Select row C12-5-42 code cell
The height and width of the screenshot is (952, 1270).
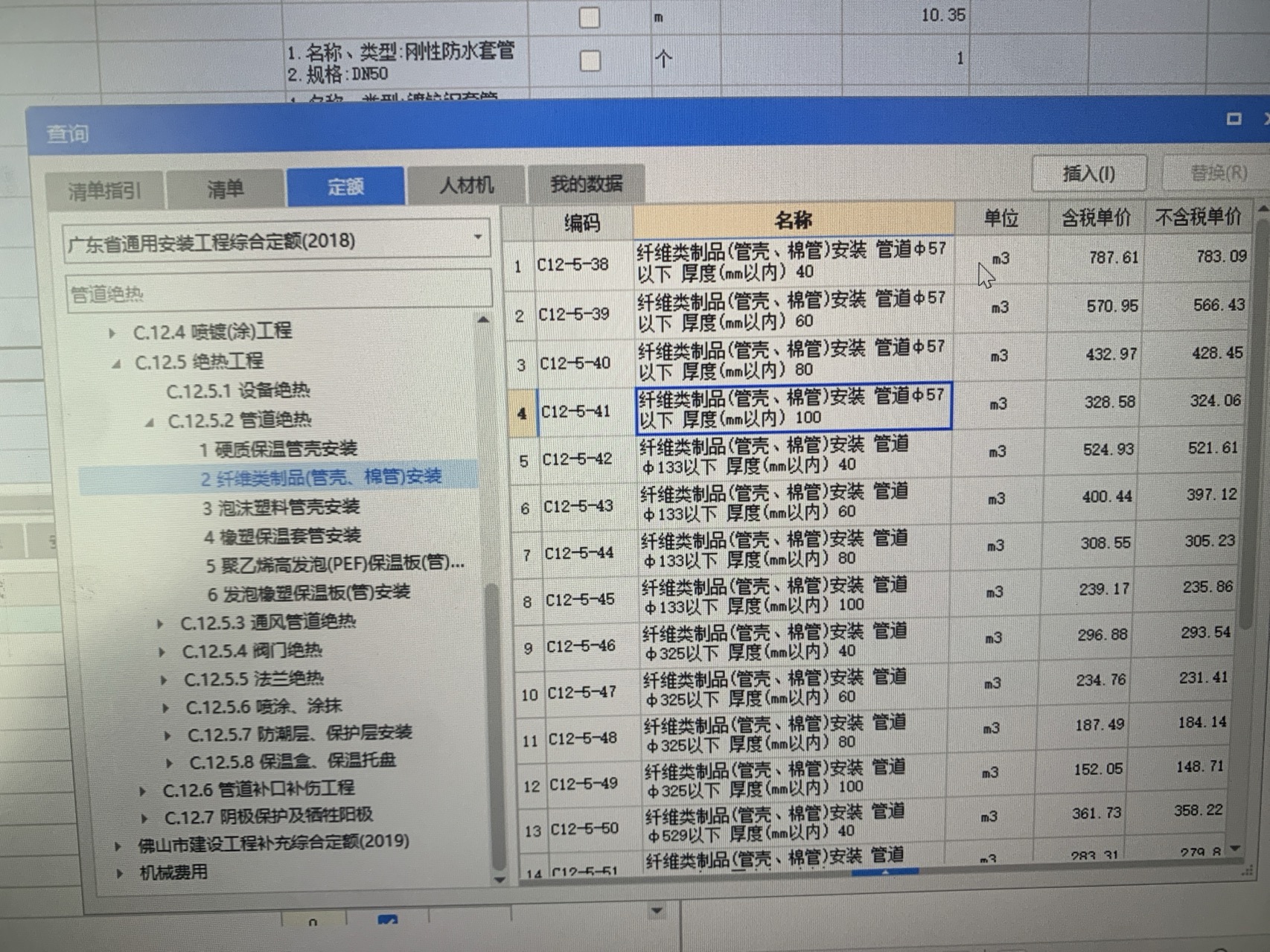tap(588, 459)
